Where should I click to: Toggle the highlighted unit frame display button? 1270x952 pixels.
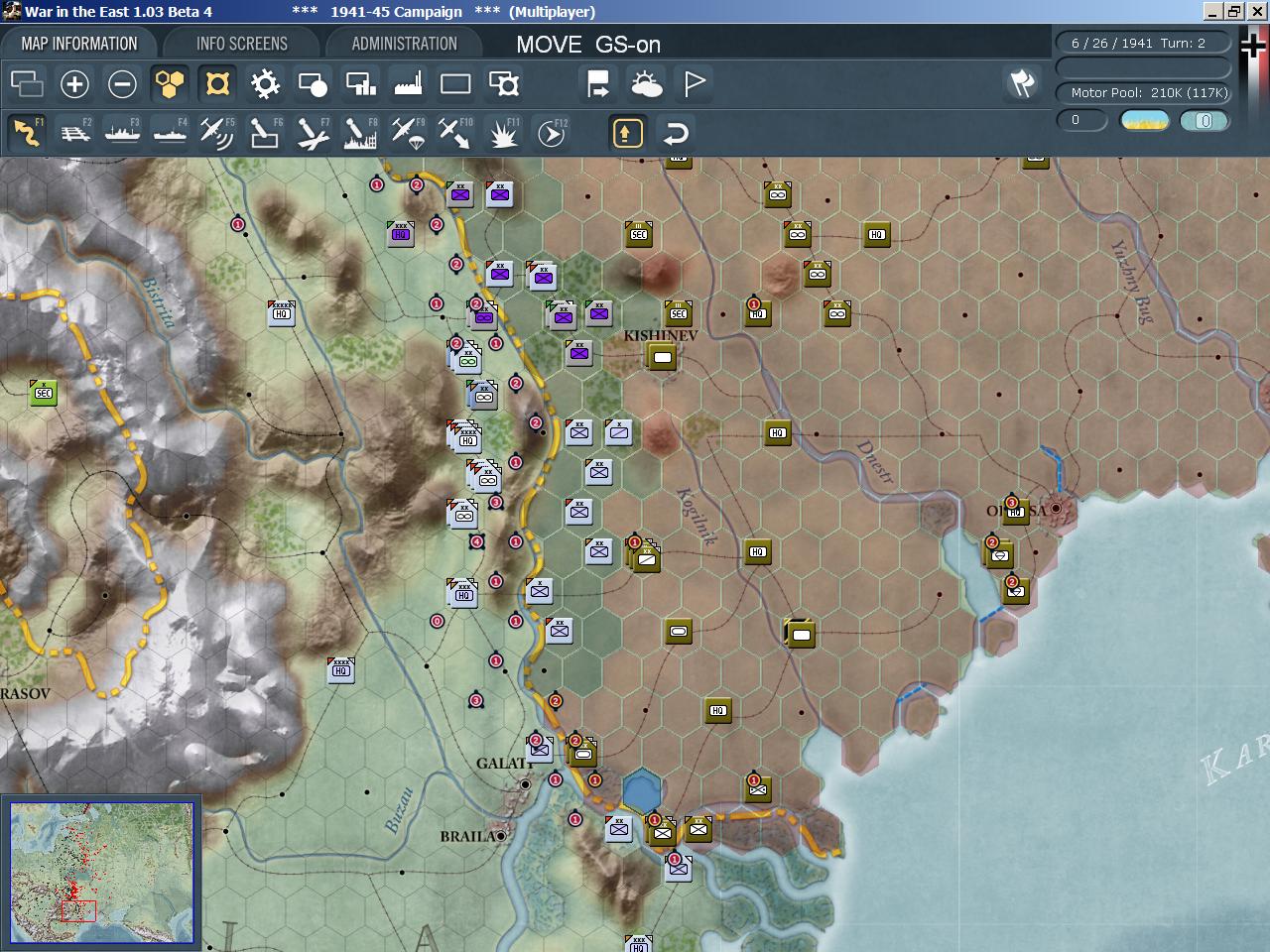[x=217, y=84]
